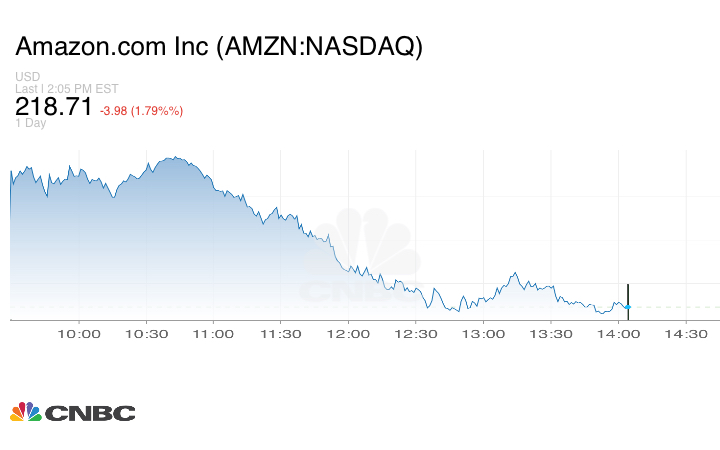Select the 12:00 axis tick label
This screenshot has height=450, width=720.
[x=349, y=334]
